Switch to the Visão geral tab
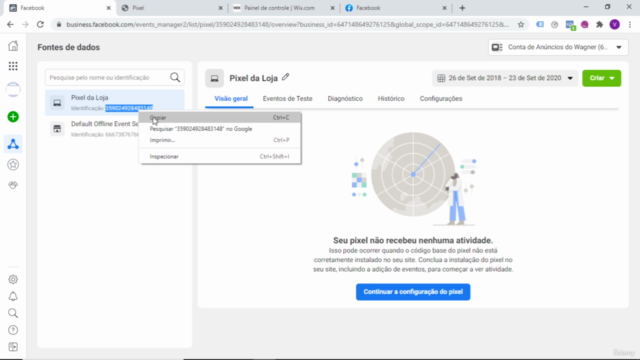Image resolution: width=640 pixels, height=360 pixels. click(231, 99)
